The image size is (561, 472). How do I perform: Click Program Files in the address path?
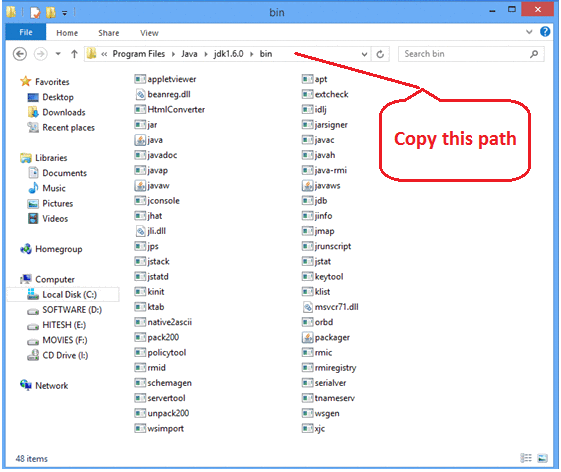(139, 54)
